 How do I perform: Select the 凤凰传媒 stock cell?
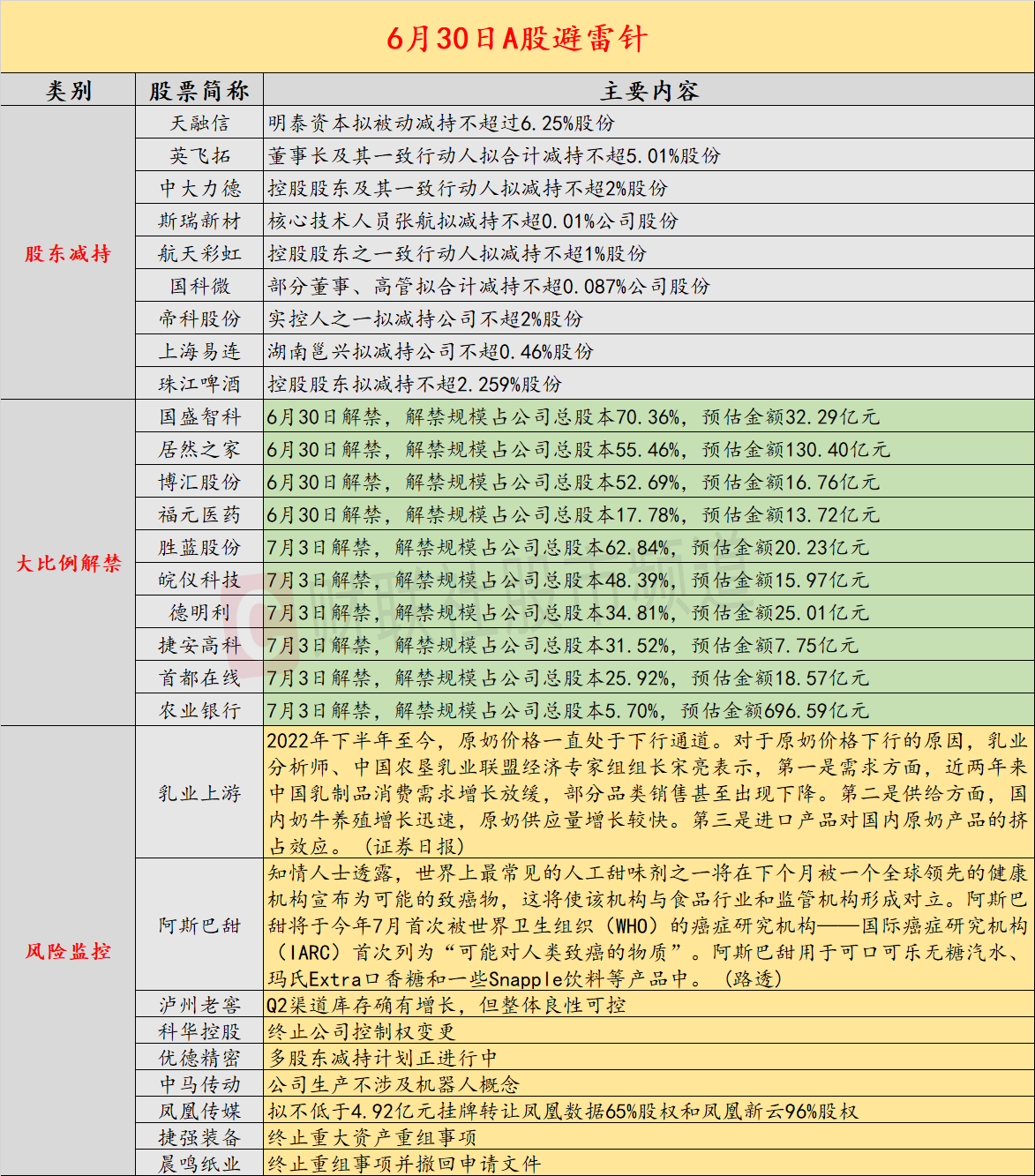tap(199, 1111)
